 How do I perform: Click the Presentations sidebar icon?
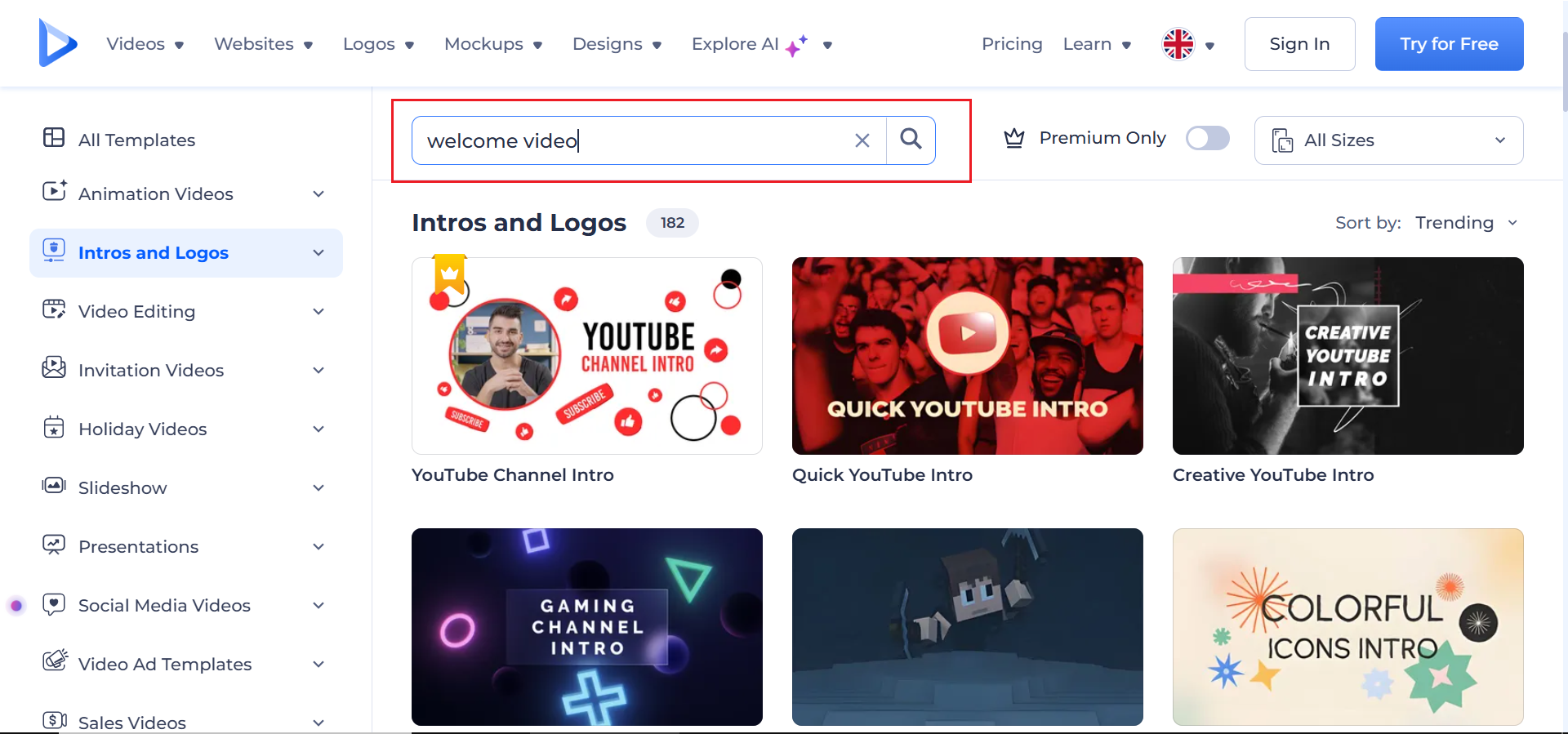(x=54, y=545)
